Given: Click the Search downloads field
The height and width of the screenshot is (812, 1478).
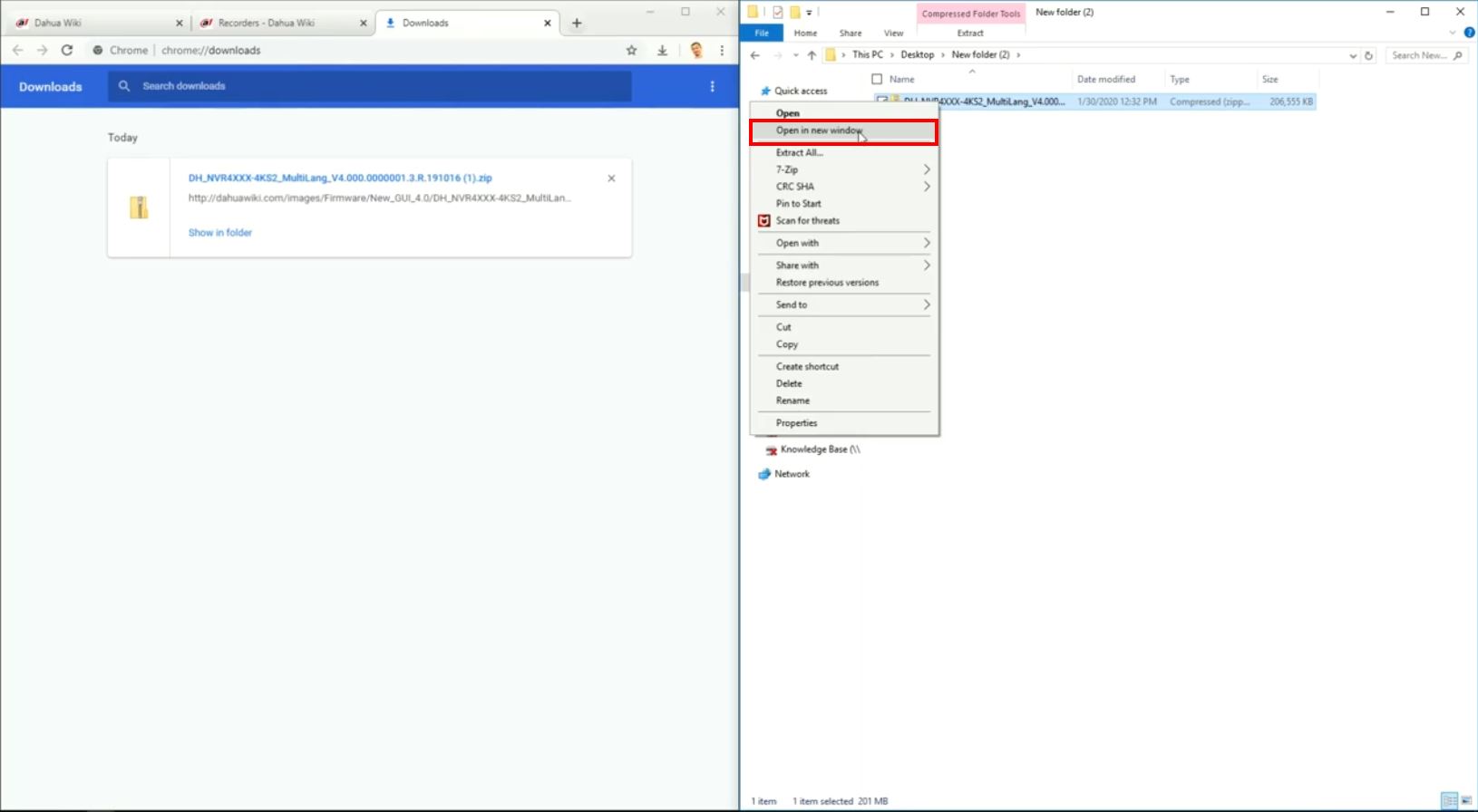Looking at the screenshot, I should [x=372, y=86].
